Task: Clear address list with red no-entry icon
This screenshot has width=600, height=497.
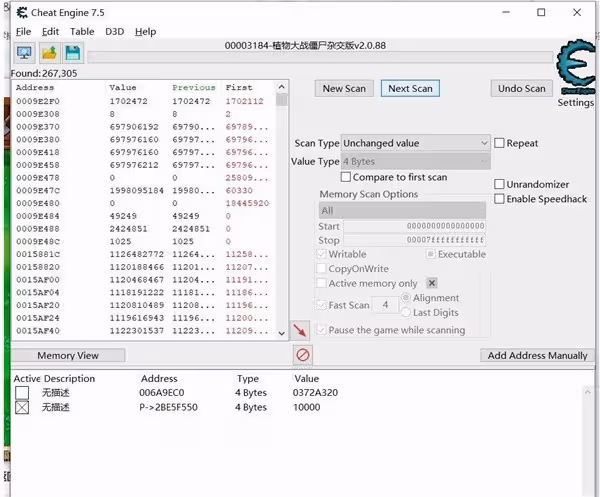Action: pyautogui.click(x=303, y=355)
